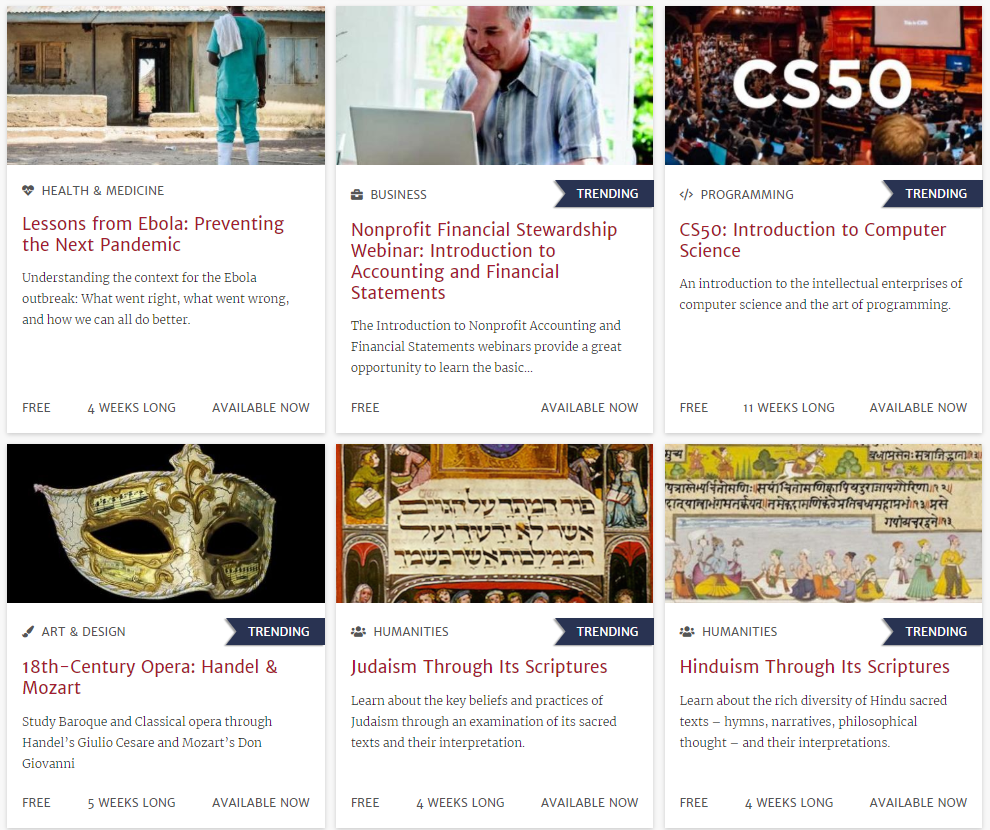Click the paintbrush icon next to Art & Design
This screenshot has height=830, width=990.
pos(28,631)
